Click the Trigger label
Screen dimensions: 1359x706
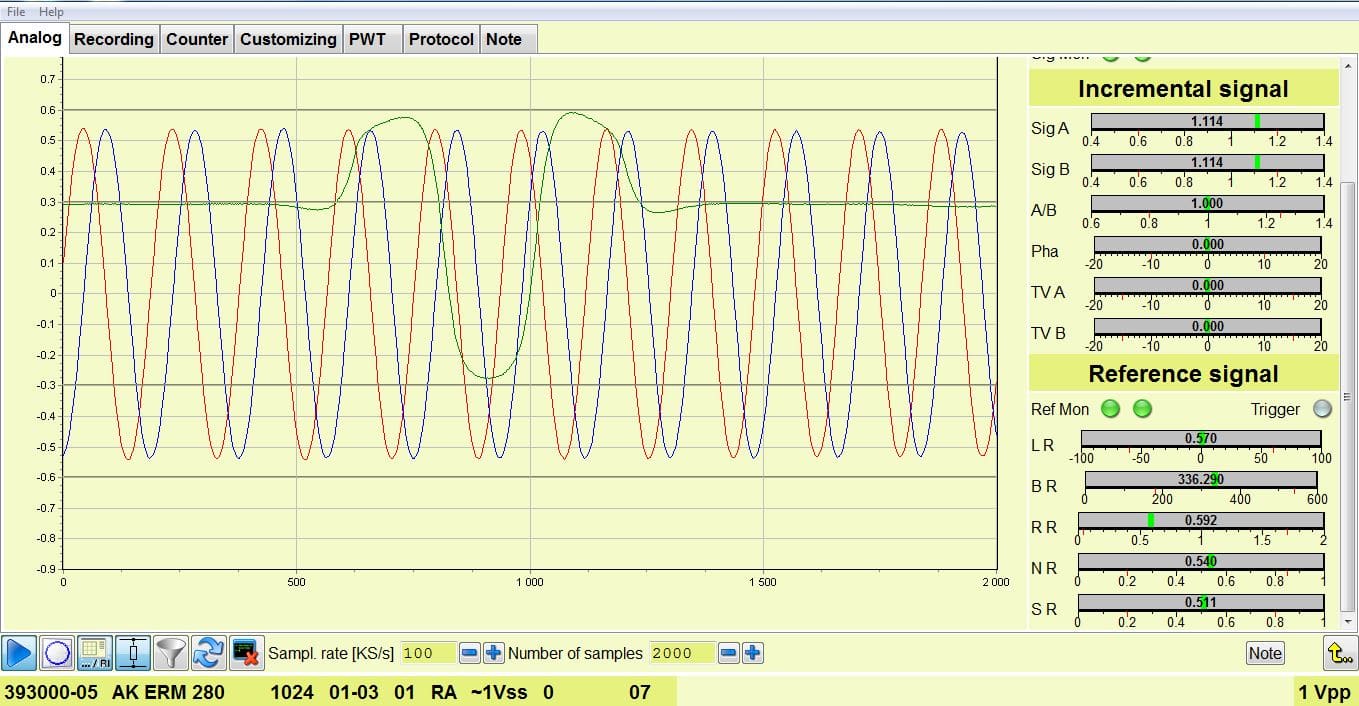pos(1275,409)
